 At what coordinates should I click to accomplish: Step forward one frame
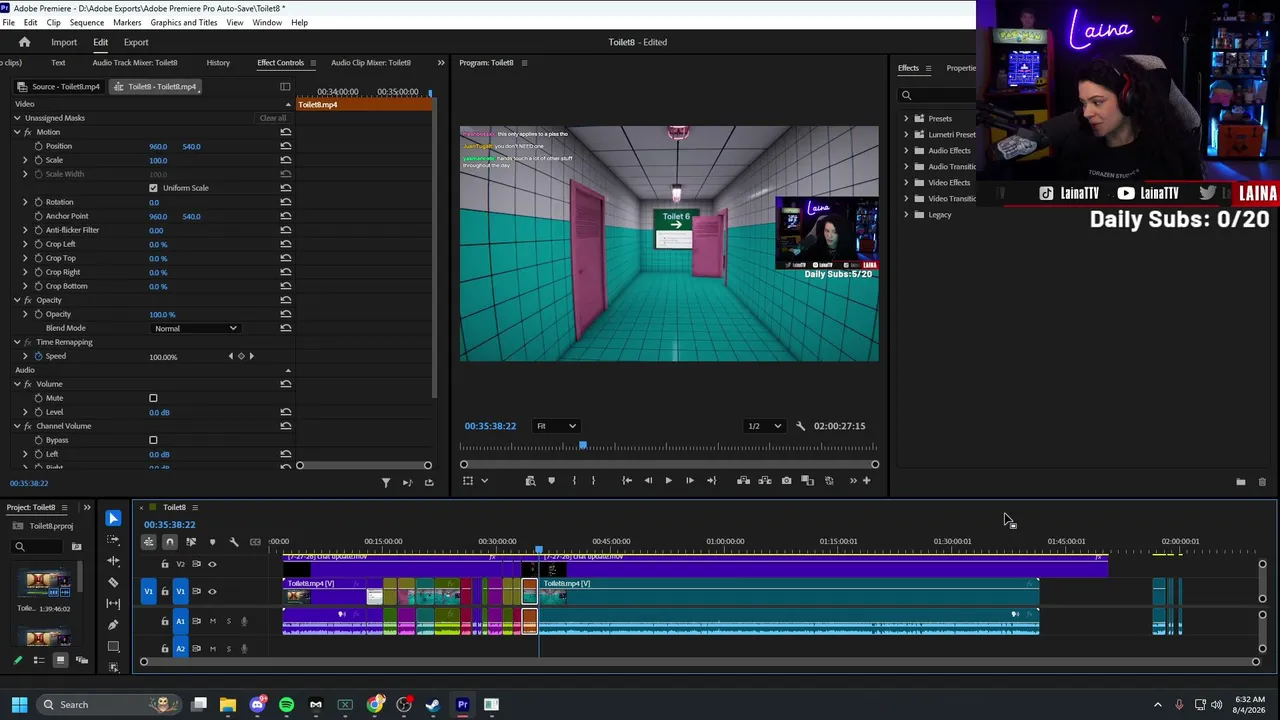pos(689,481)
